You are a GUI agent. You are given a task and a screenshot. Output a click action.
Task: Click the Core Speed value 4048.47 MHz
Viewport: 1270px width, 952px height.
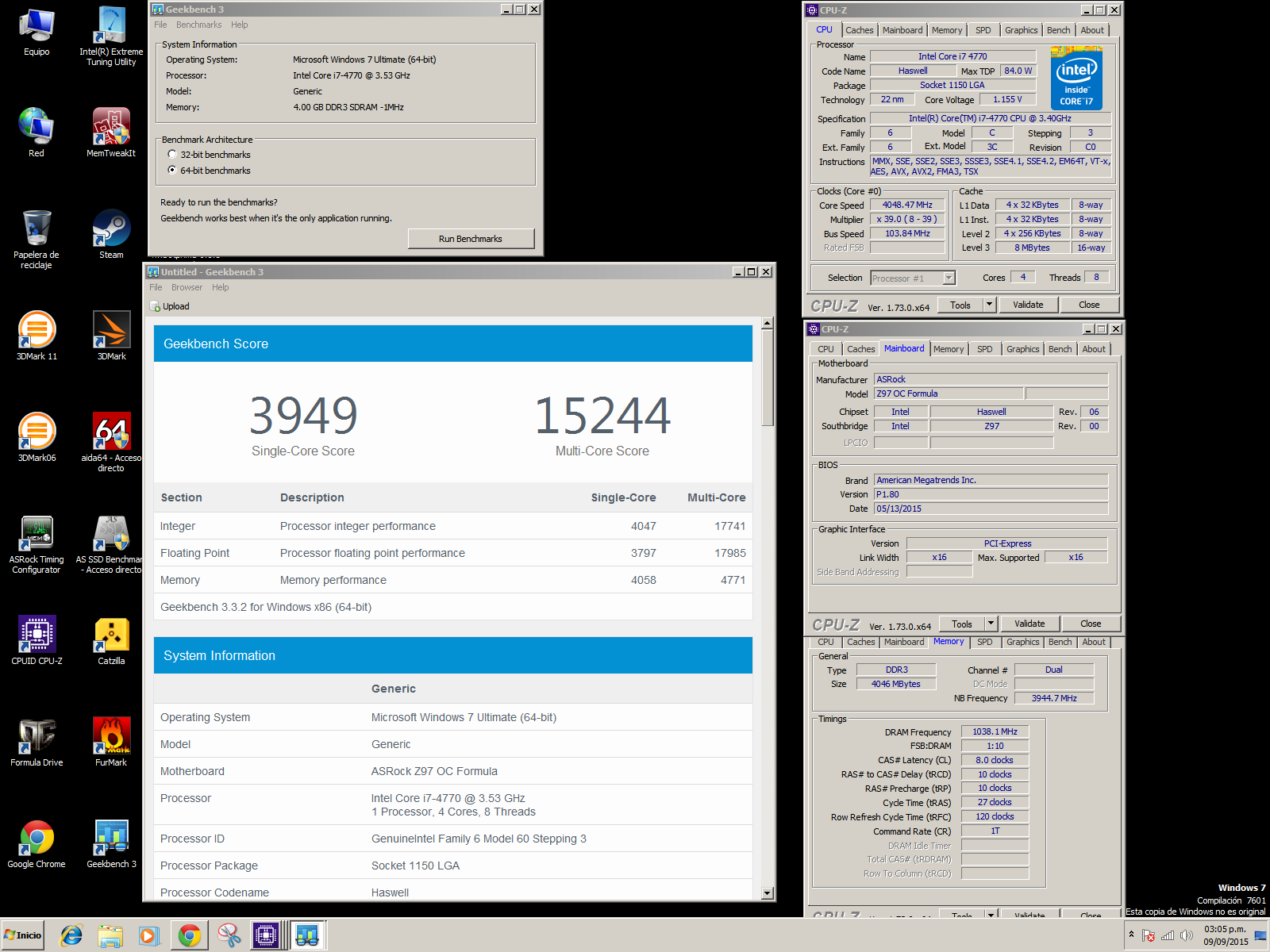tap(907, 205)
